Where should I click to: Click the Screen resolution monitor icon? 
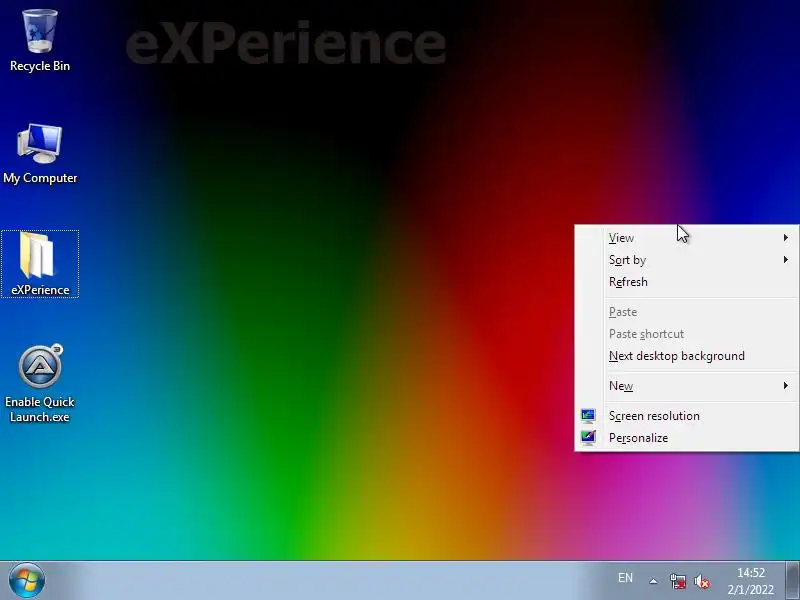tap(588, 416)
